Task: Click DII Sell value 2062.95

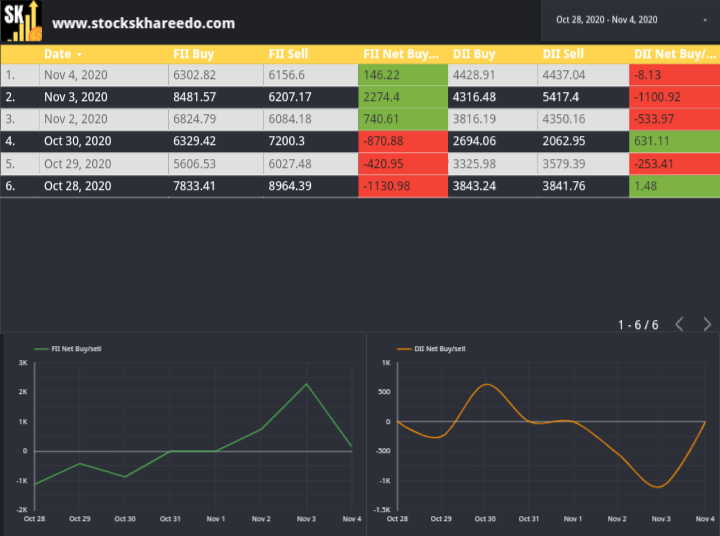Action: tap(564, 141)
